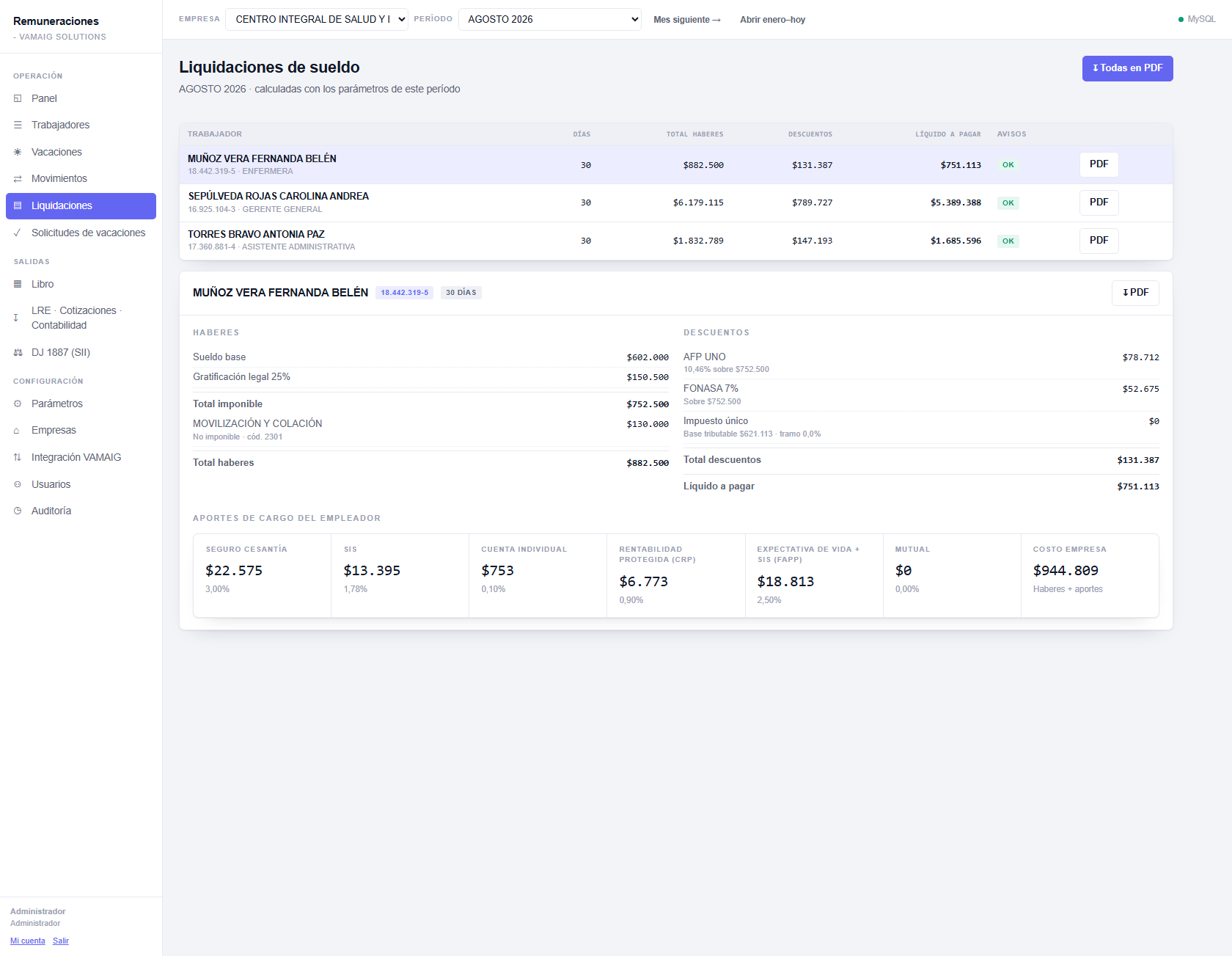Click PDF button in detail card header
The height and width of the screenshot is (956, 1232).
pyautogui.click(x=1135, y=293)
